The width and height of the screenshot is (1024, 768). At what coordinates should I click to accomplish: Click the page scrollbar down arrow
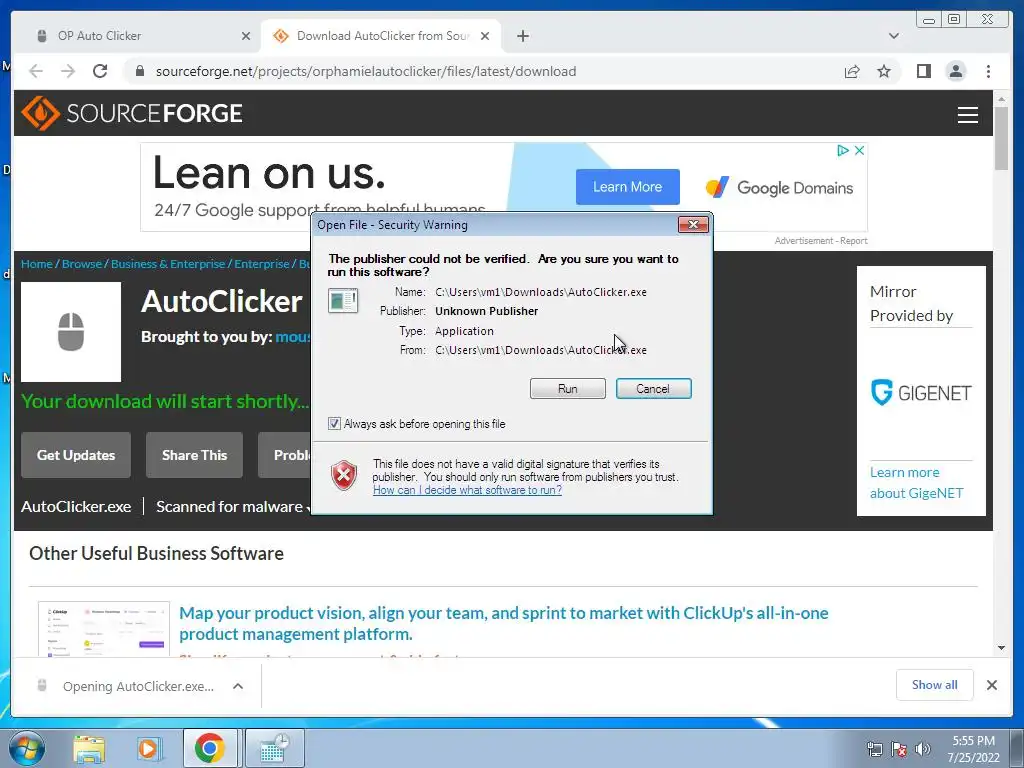click(1002, 648)
